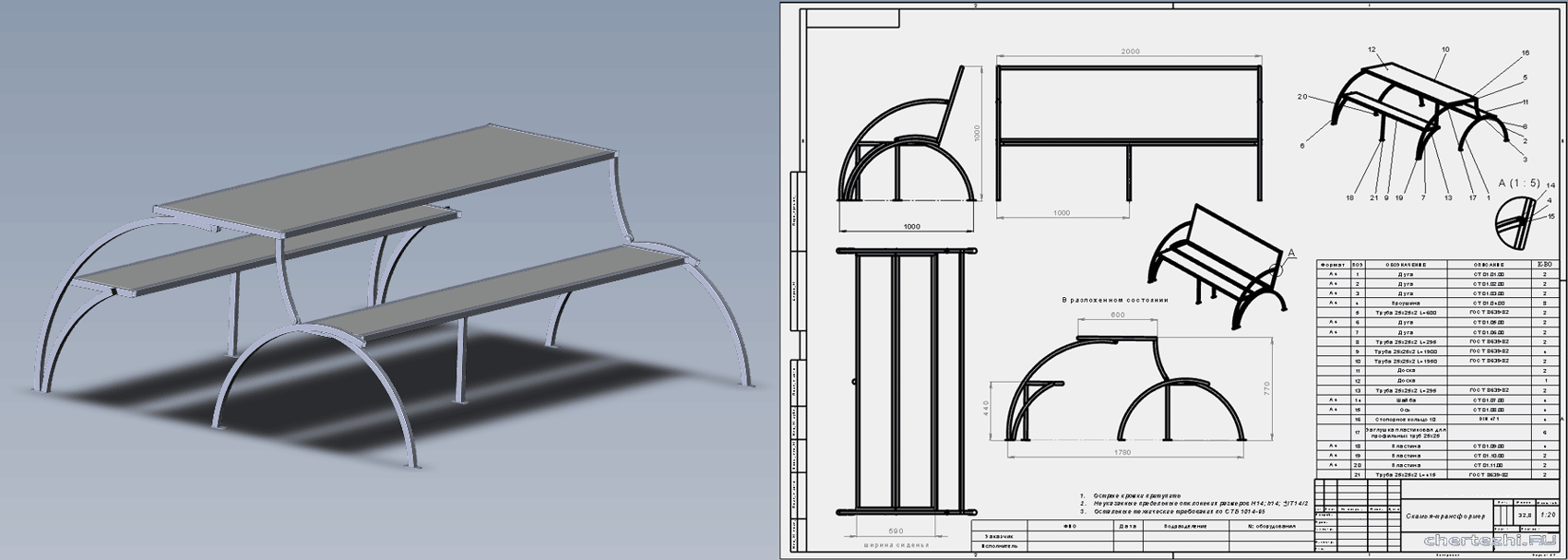Click the 590 seat width dimension
Viewport: 1568px width, 560px height.
coord(896,531)
